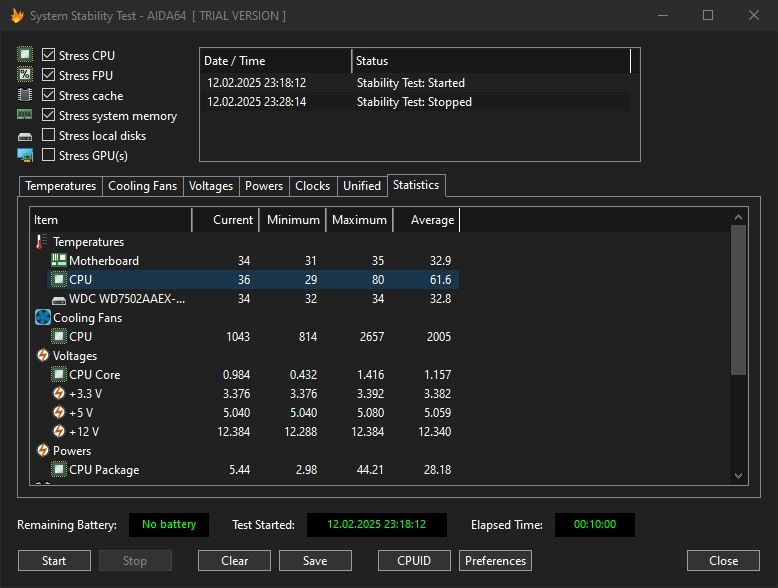Click the CPU chip icon beside Stress CPU
This screenshot has width=778, height=588.
click(25, 55)
